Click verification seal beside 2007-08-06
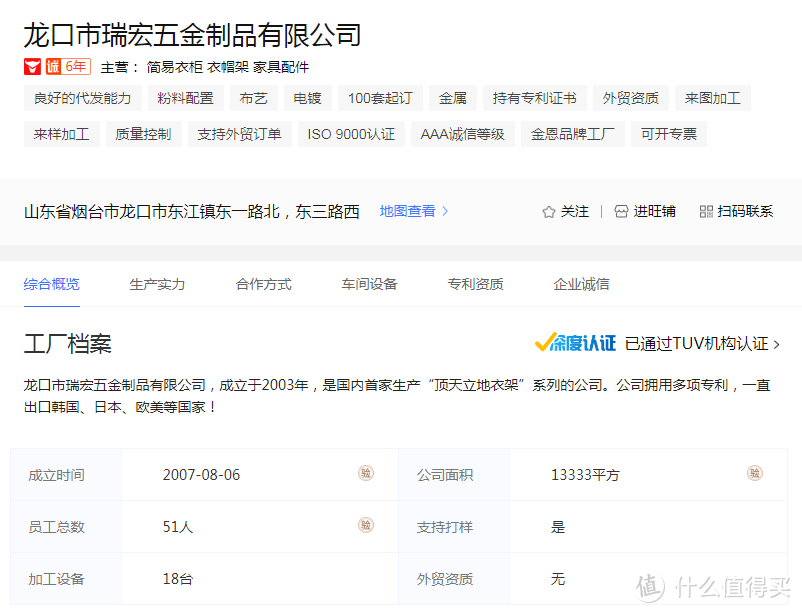This screenshot has height=613, width=802. [x=366, y=473]
